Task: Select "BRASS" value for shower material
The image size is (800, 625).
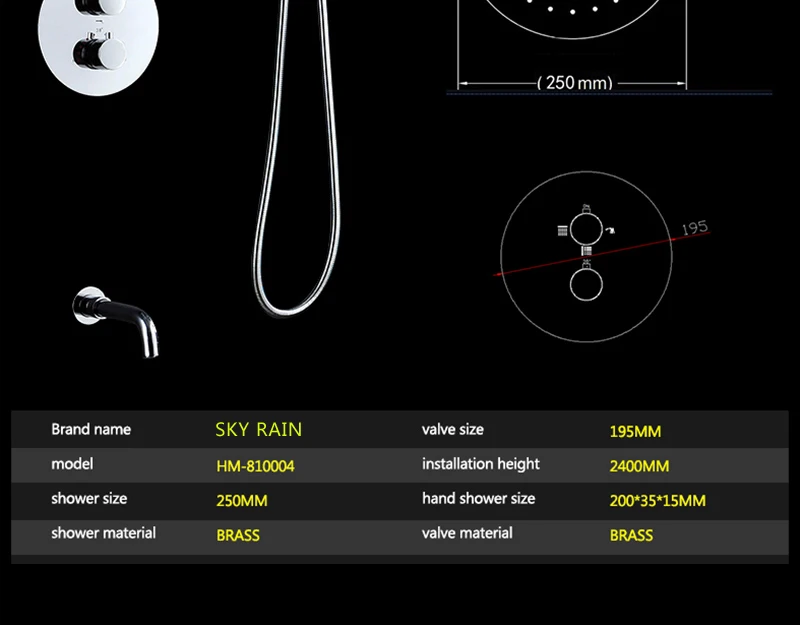Action: point(238,535)
